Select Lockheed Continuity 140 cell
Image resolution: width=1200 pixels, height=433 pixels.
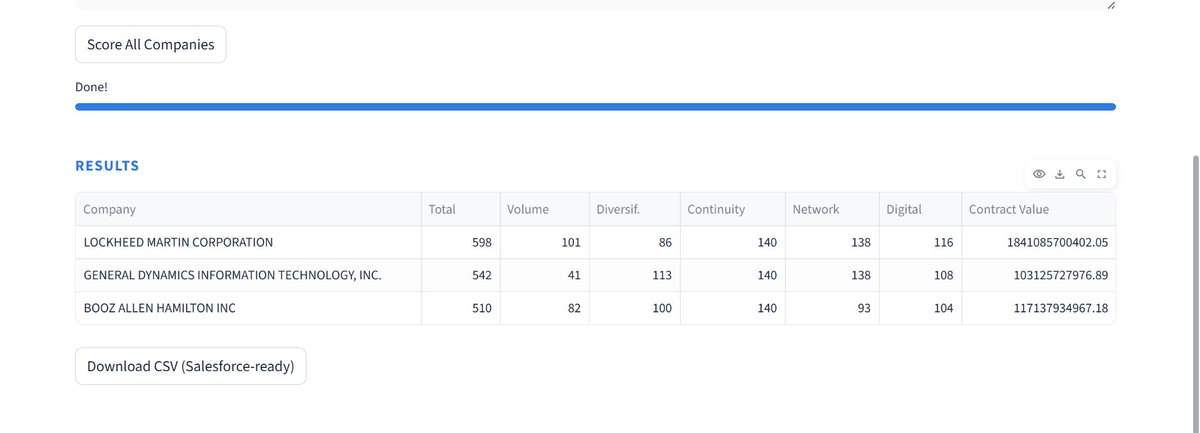click(732, 242)
